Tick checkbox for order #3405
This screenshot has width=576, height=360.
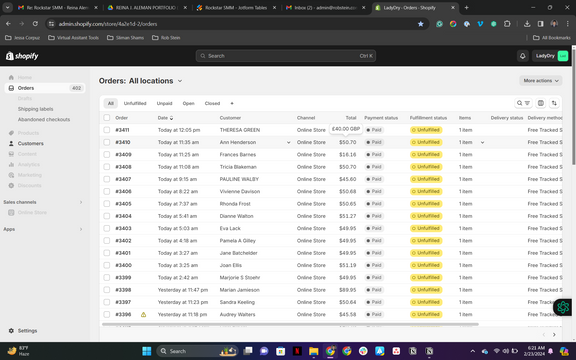[107, 204]
